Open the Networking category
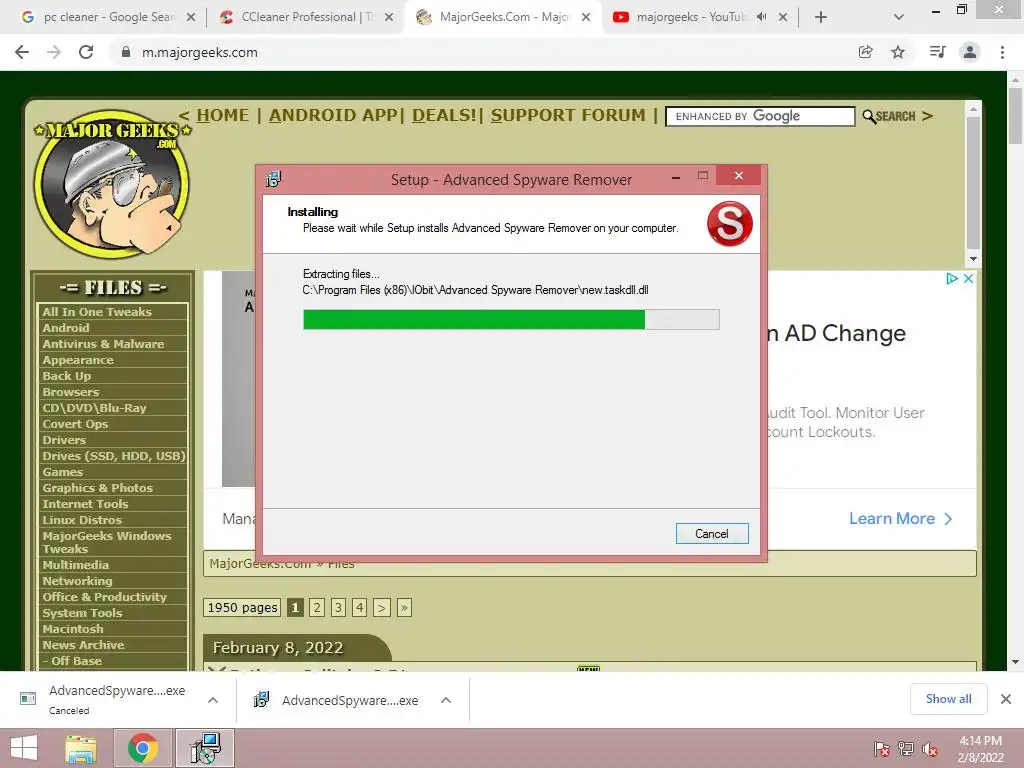The height and width of the screenshot is (768, 1024). click(77, 581)
